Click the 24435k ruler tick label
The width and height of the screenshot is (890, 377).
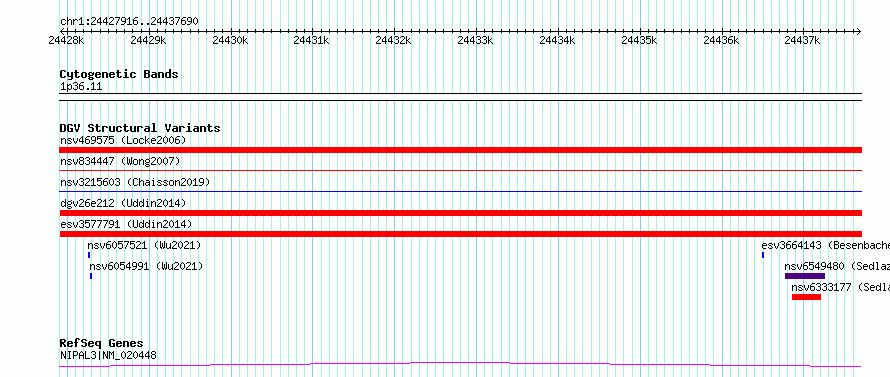point(639,40)
